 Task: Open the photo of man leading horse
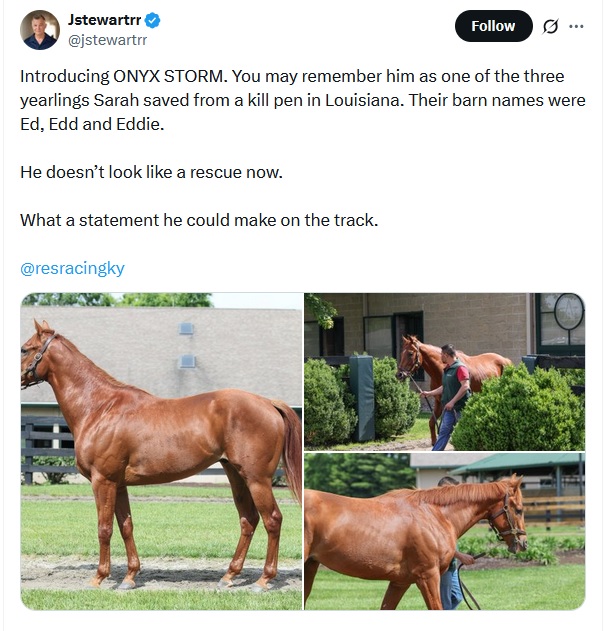click(x=444, y=371)
